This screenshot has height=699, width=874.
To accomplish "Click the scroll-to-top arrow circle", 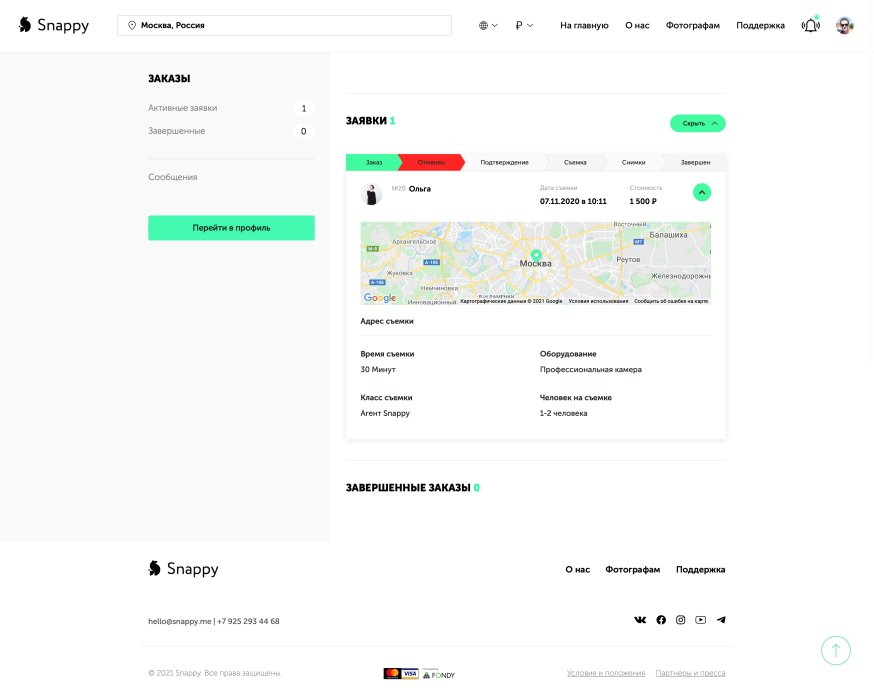I will pyautogui.click(x=836, y=650).
